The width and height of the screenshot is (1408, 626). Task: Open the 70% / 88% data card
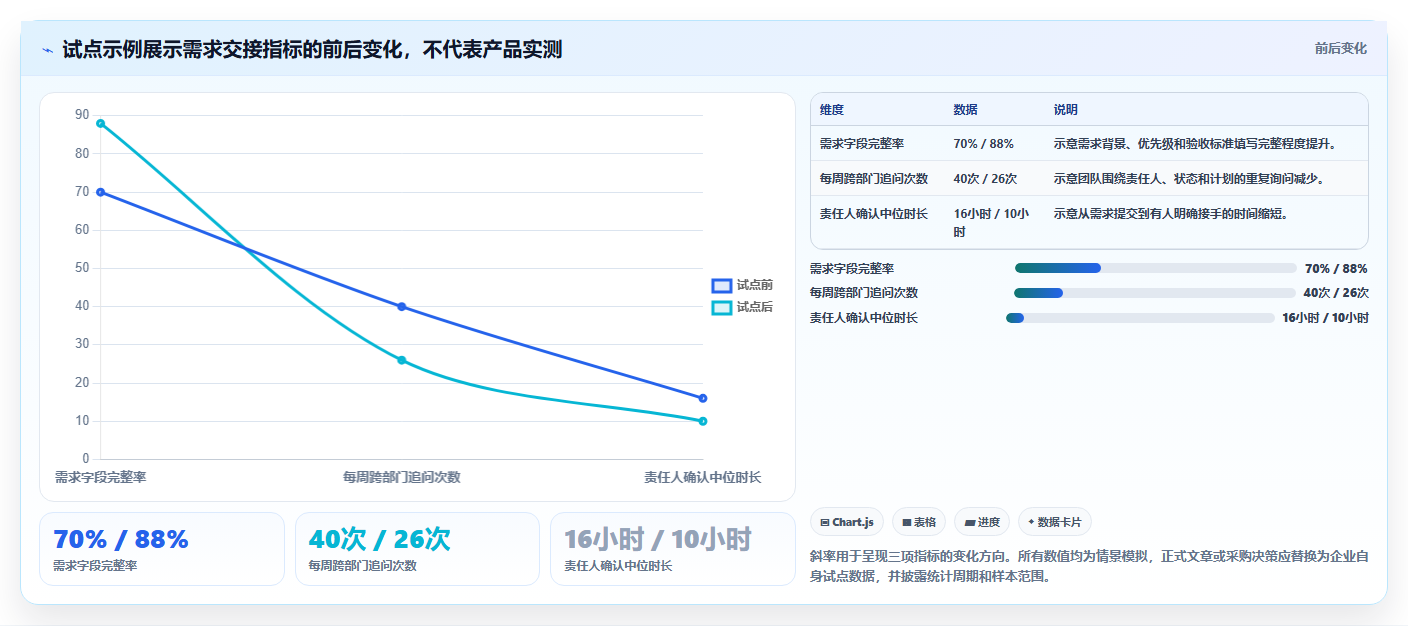tap(162, 549)
